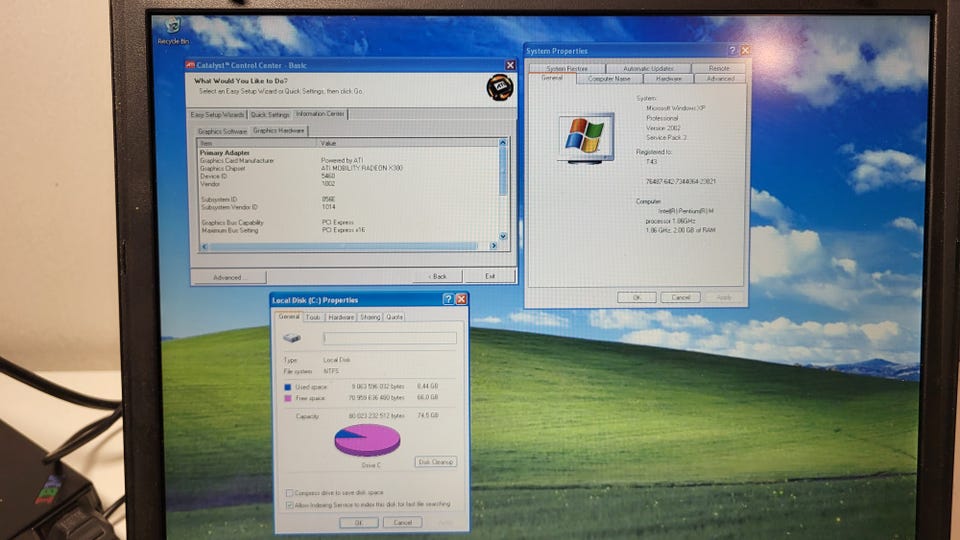Screen dimensions: 960x540
Task: Select the General tab in System Properties
Action: click(x=552, y=78)
